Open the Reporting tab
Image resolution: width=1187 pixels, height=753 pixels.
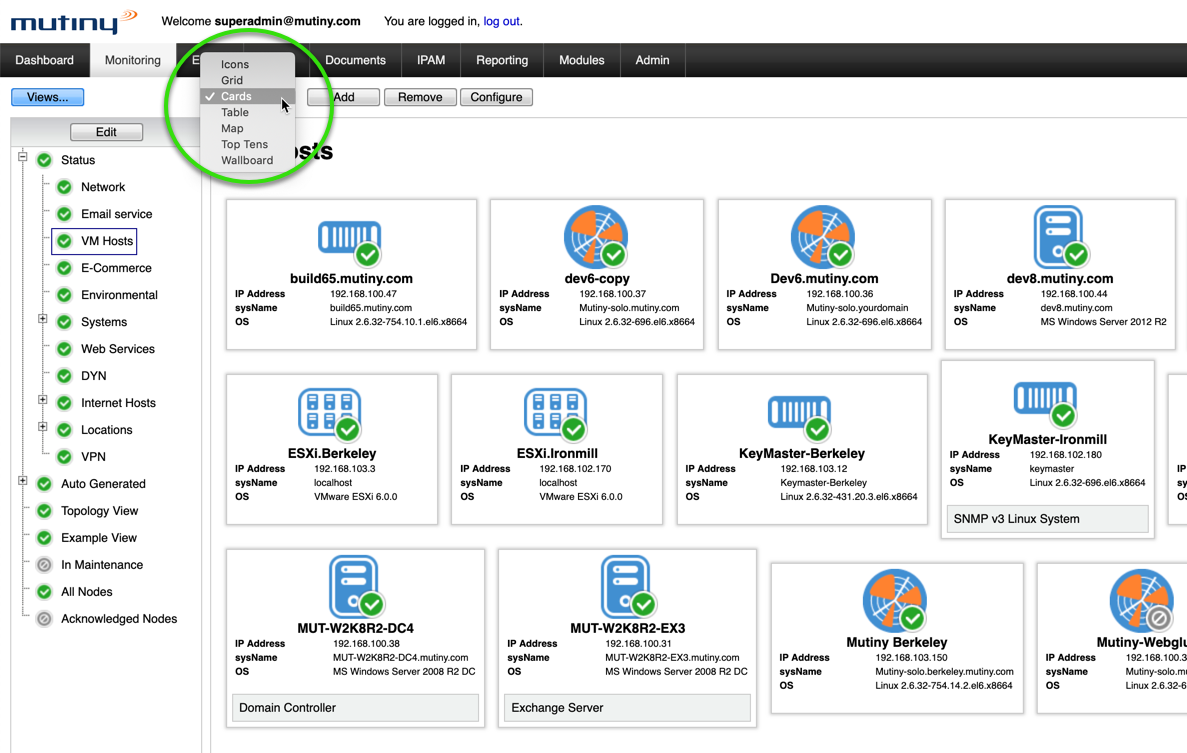point(502,60)
